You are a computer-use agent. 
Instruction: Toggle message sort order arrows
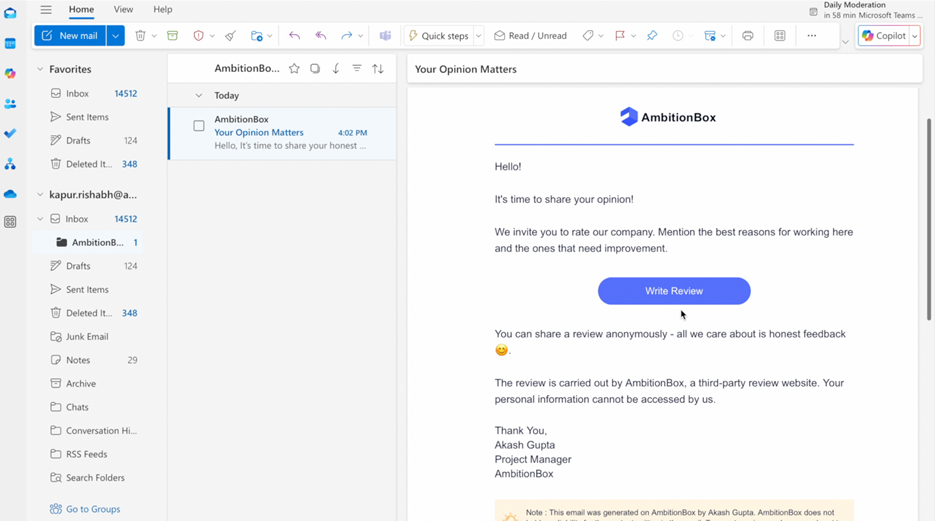[x=378, y=69]
